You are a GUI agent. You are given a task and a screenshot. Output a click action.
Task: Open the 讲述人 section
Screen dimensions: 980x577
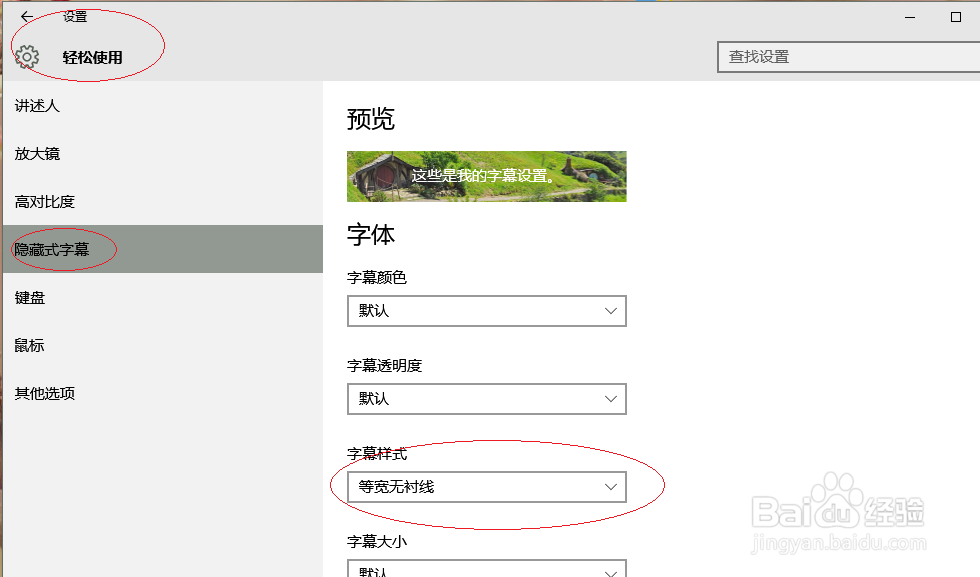pyautogui.click(x=162, y=106)
